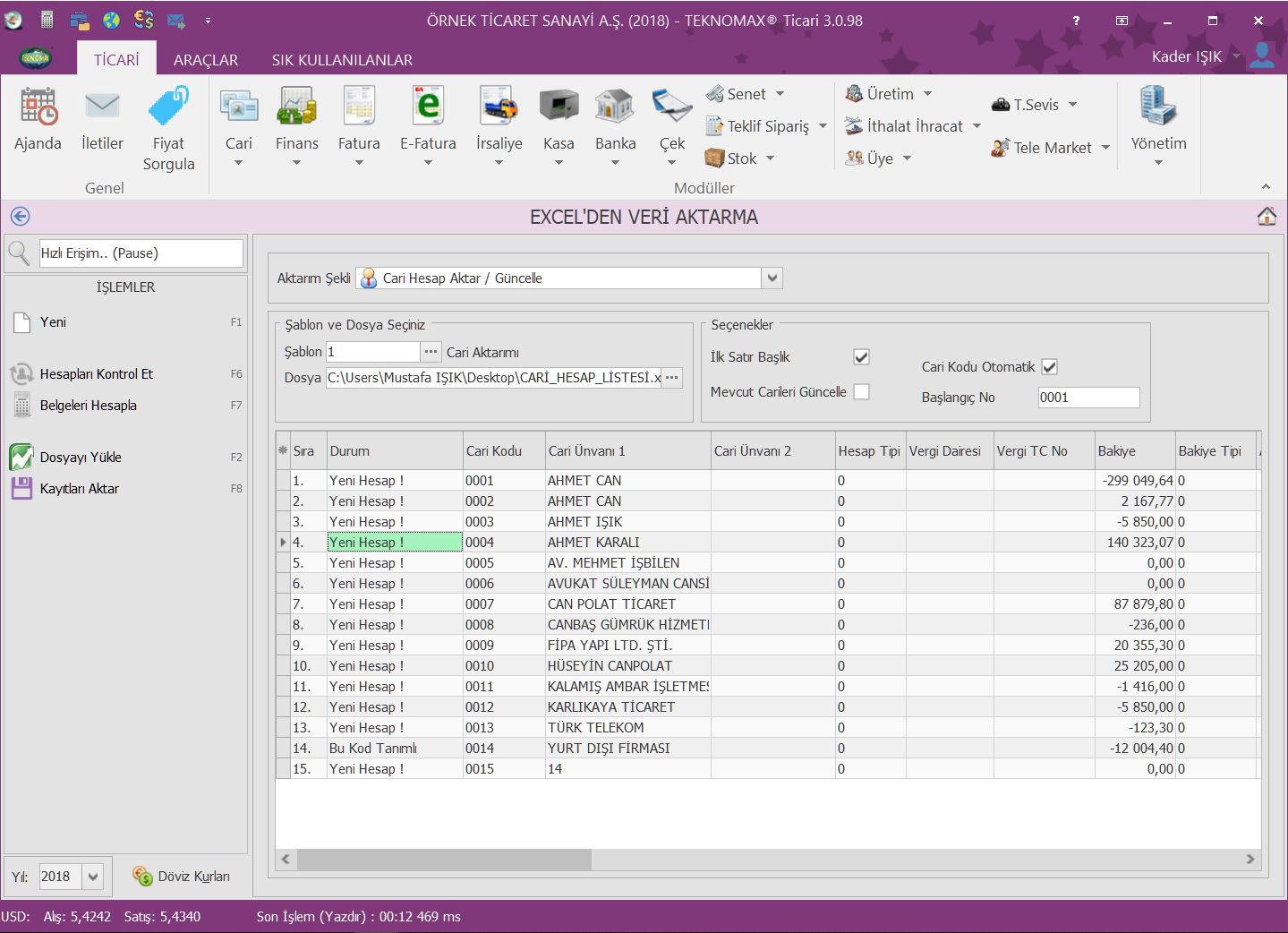Open the Yönetim management module
Screen dimensions: 1288x933
click(1158, 107)
